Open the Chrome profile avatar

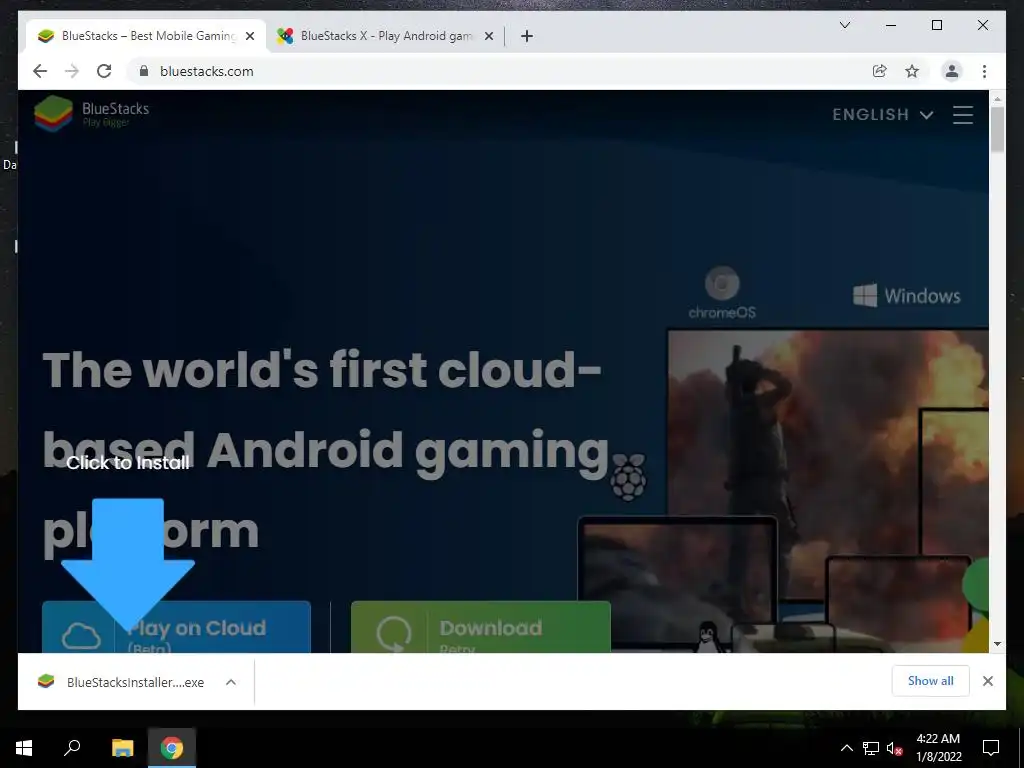952,71
